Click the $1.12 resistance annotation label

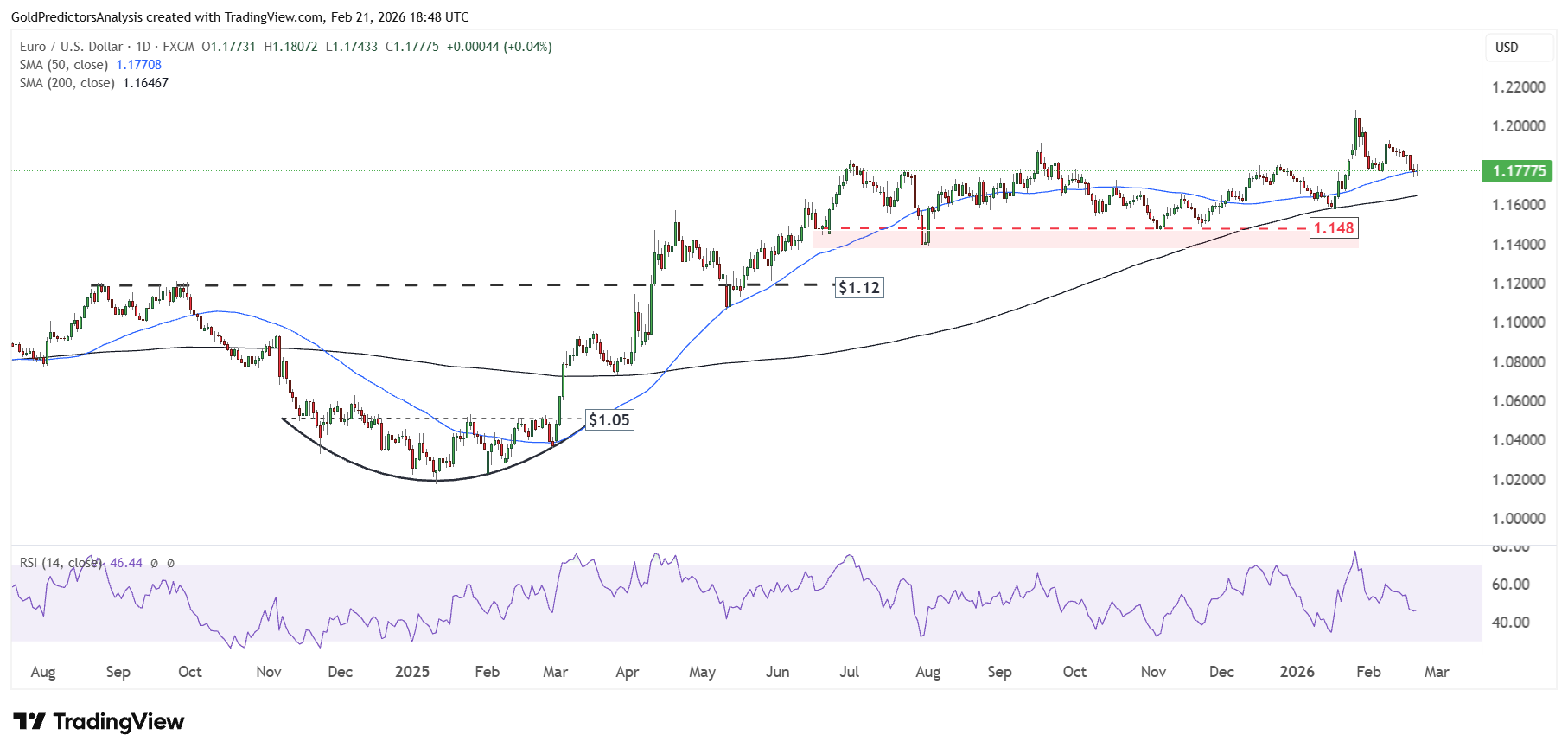(859, 288)
